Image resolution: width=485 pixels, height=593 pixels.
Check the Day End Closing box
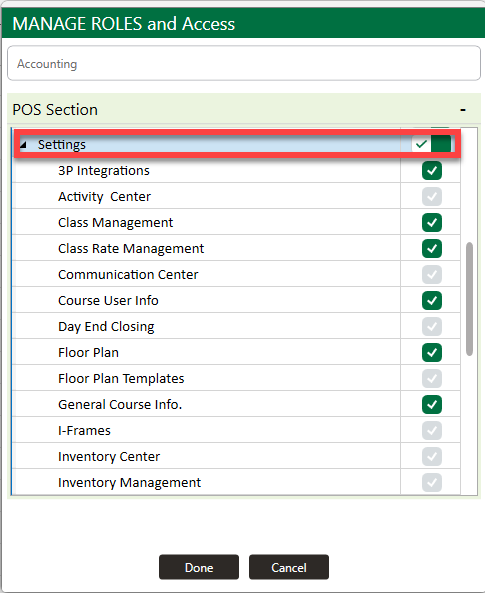[x=432, y=326]
